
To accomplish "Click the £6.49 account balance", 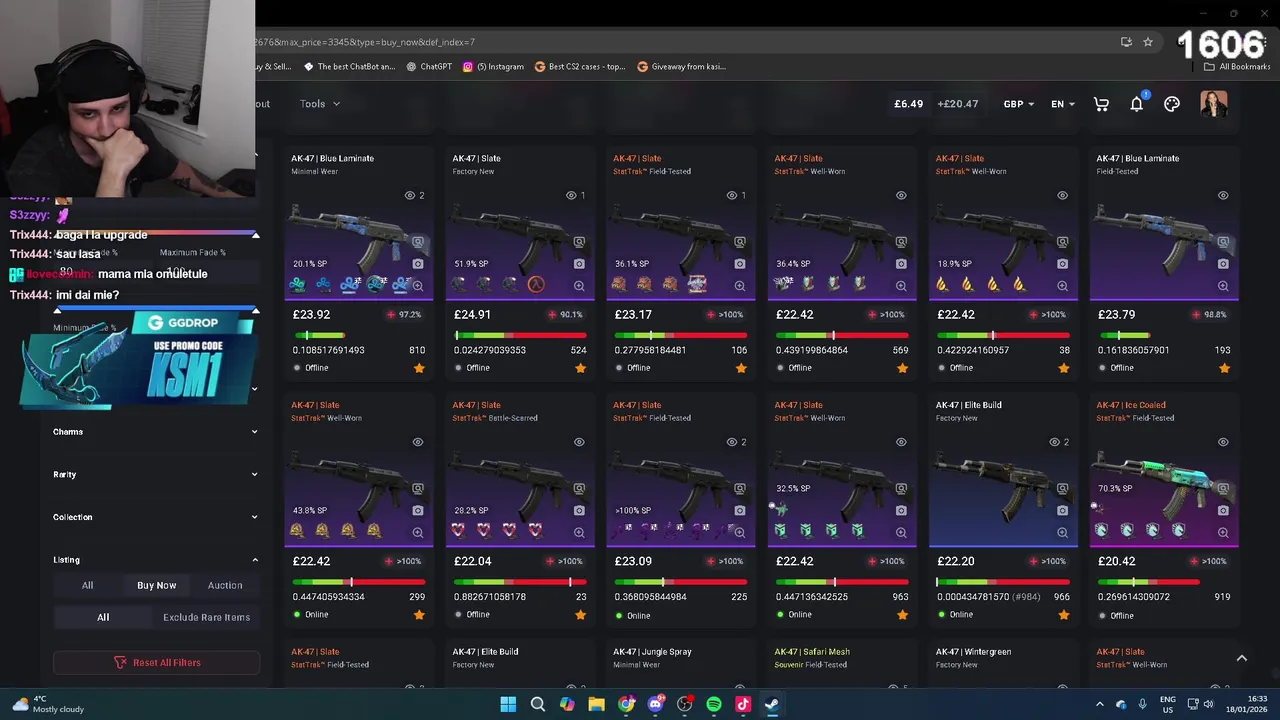I will 908,104.
